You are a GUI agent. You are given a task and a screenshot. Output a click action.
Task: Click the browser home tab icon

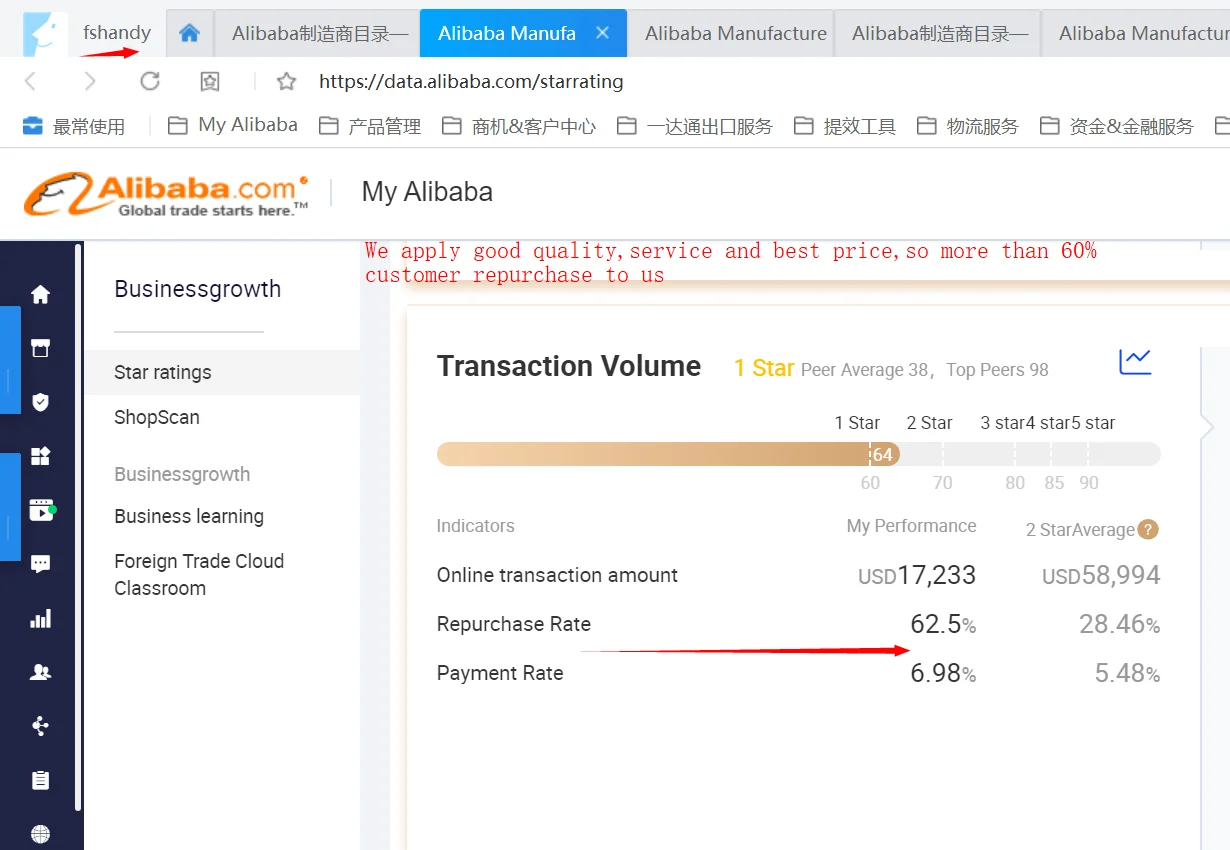pyautogui.click(x=190, y=33)
